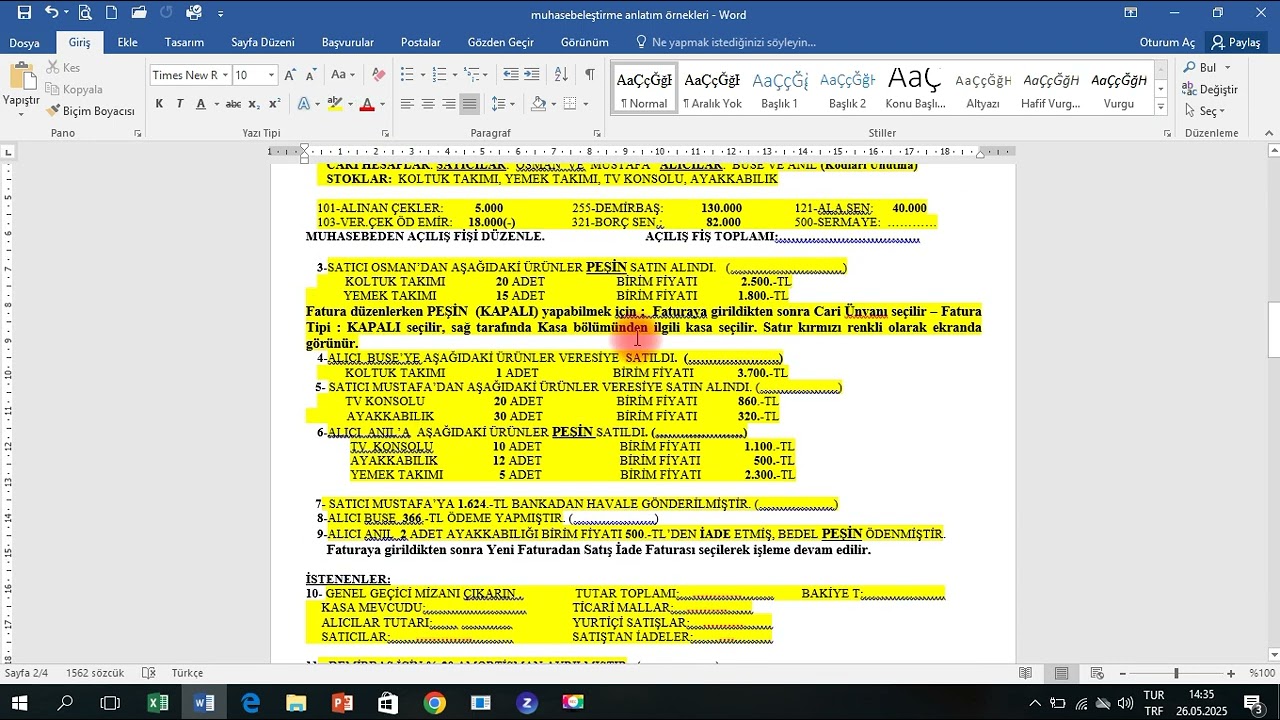The image size is (1280, 720).
Task: Click the Türkçe language indicator
Action: [187, 673]
